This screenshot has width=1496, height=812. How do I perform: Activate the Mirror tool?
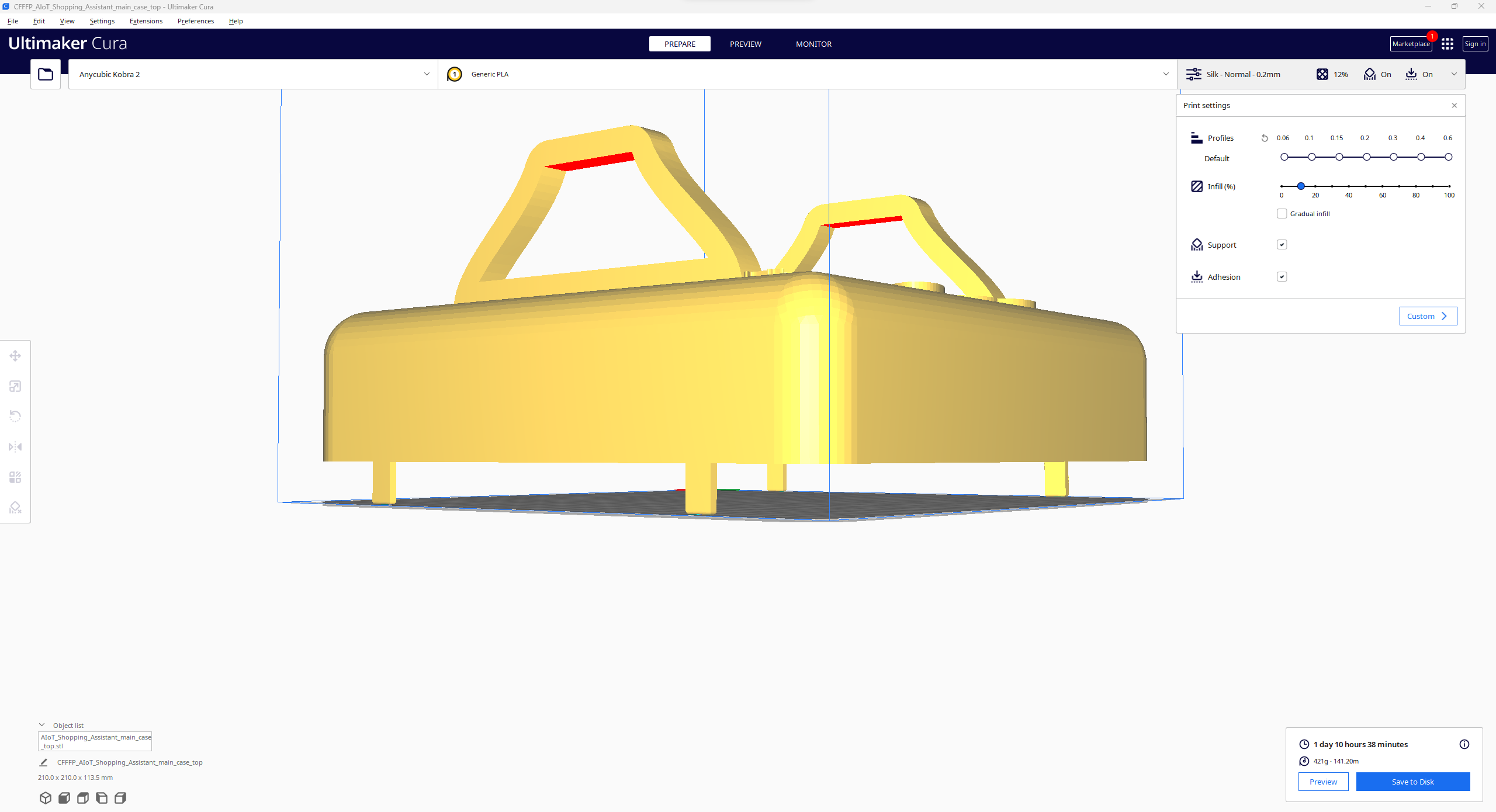click(x=15, y=446)
